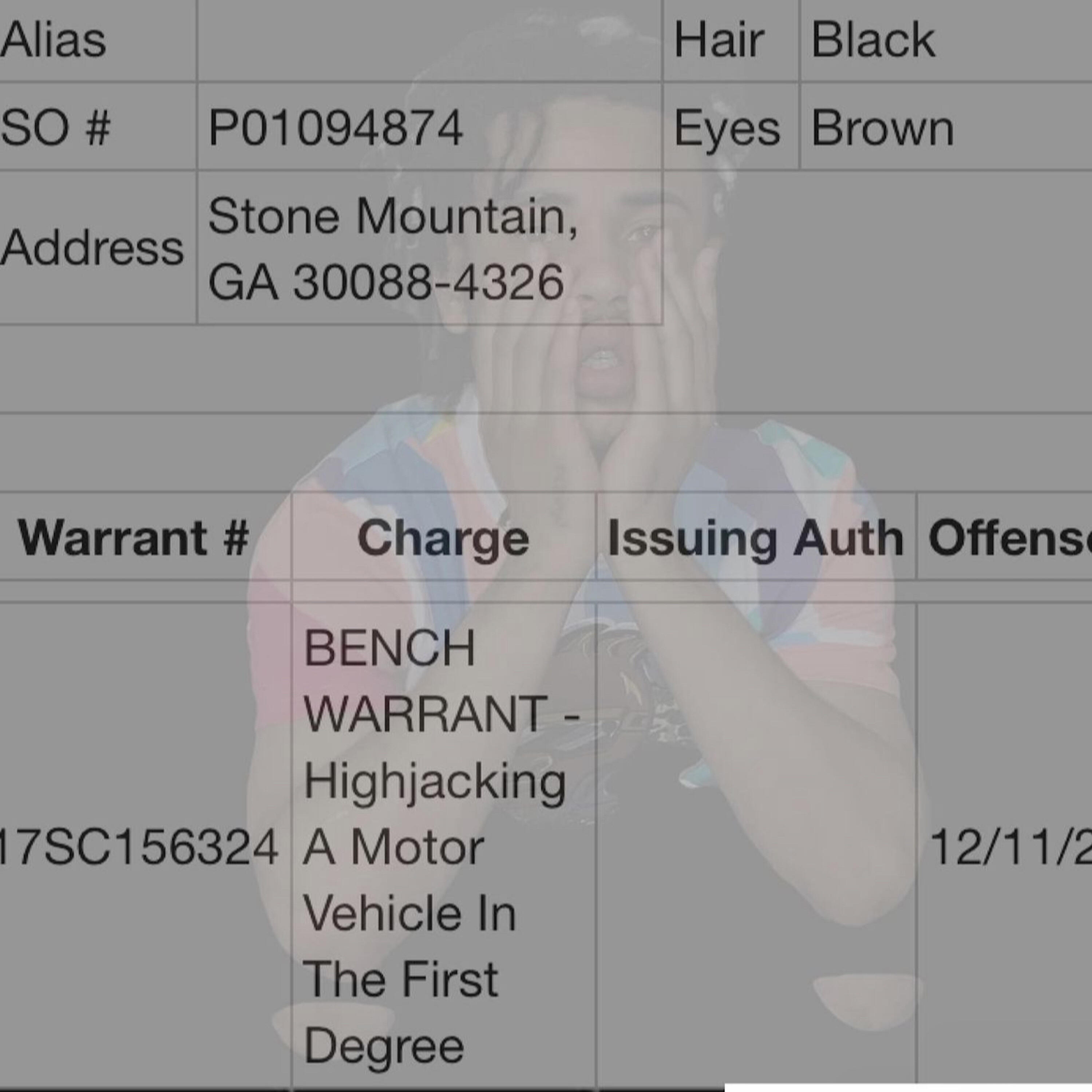Click the Offense column header

(1009, 538)
